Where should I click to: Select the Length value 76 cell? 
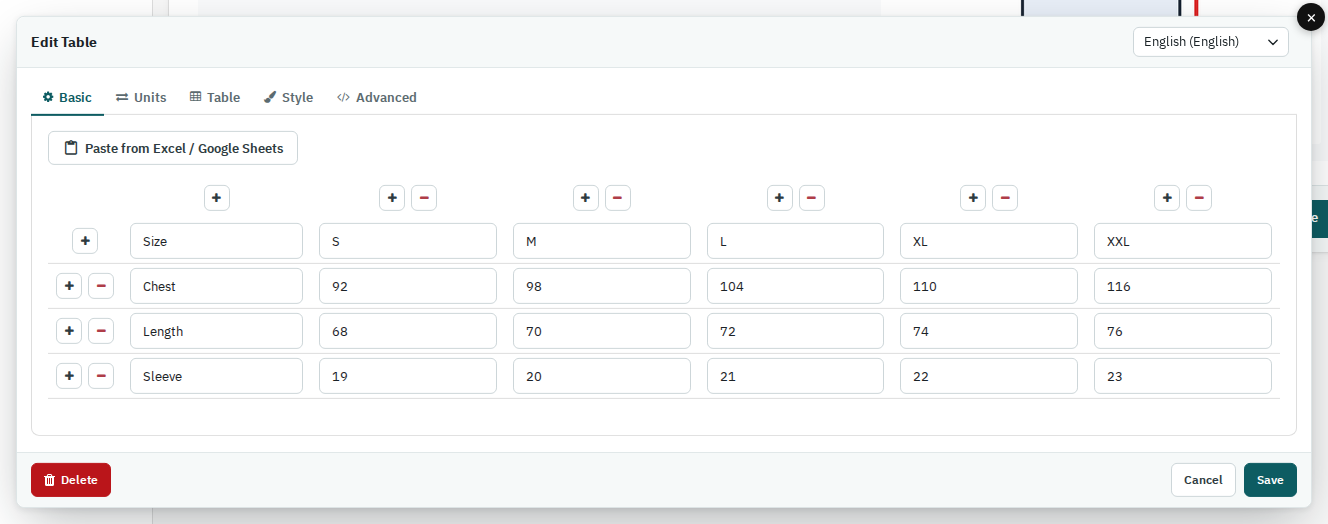(x=1183, y=331)
